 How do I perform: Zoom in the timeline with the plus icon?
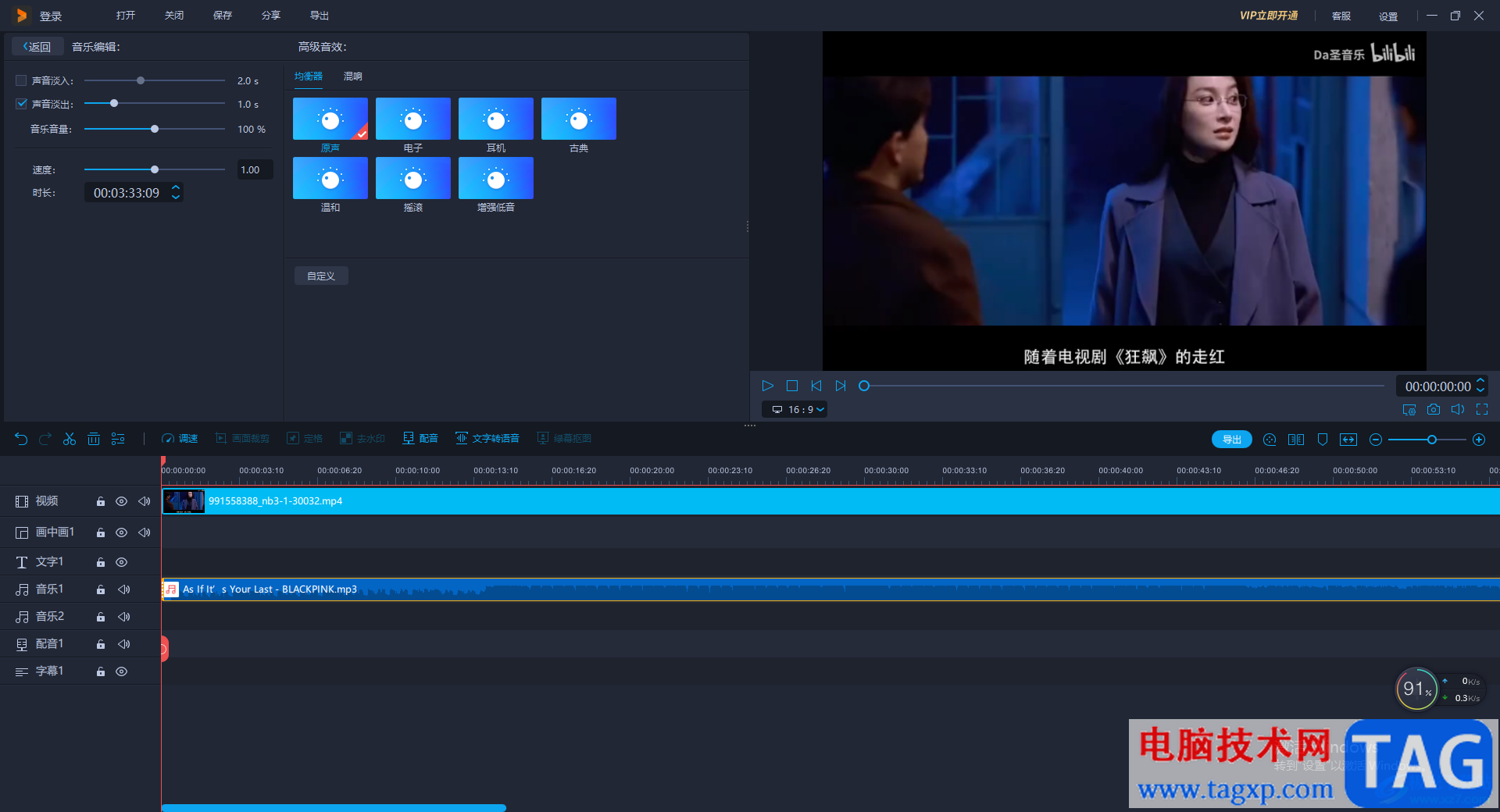pos(1479,440)
